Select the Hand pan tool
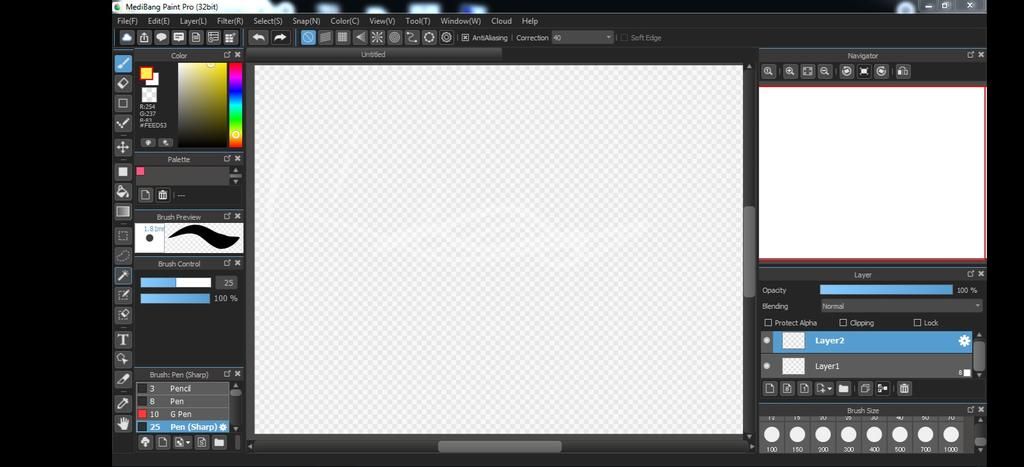Viewport: 1024px width, 467px height. (123, 423)
